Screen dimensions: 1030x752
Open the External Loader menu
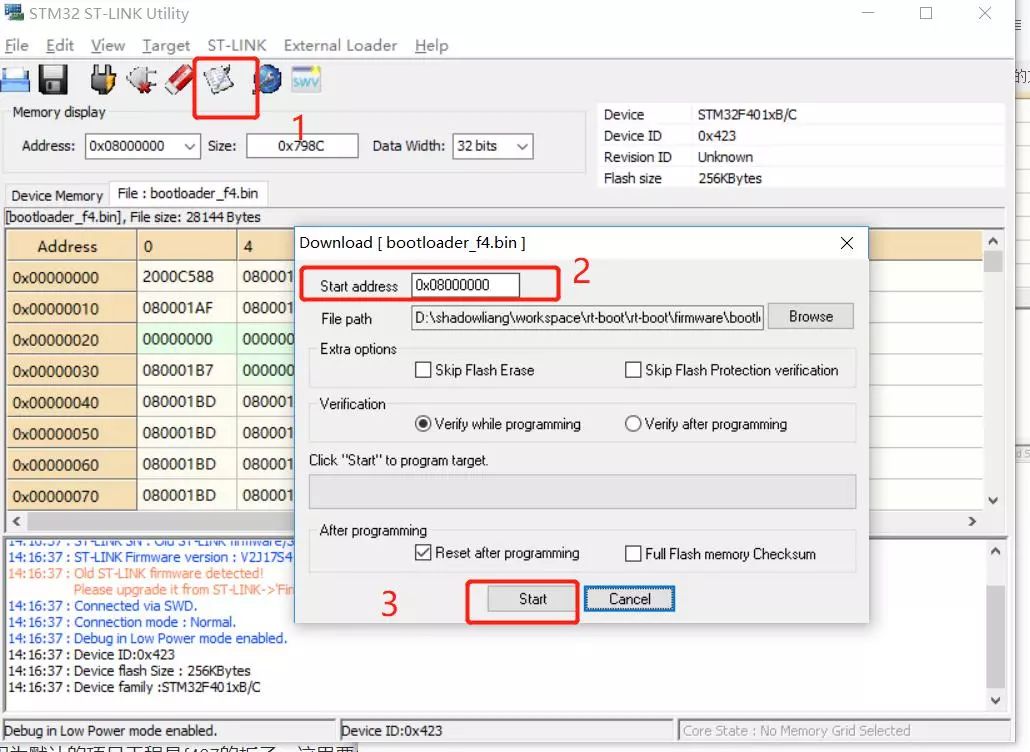click(x=340, y=45)
